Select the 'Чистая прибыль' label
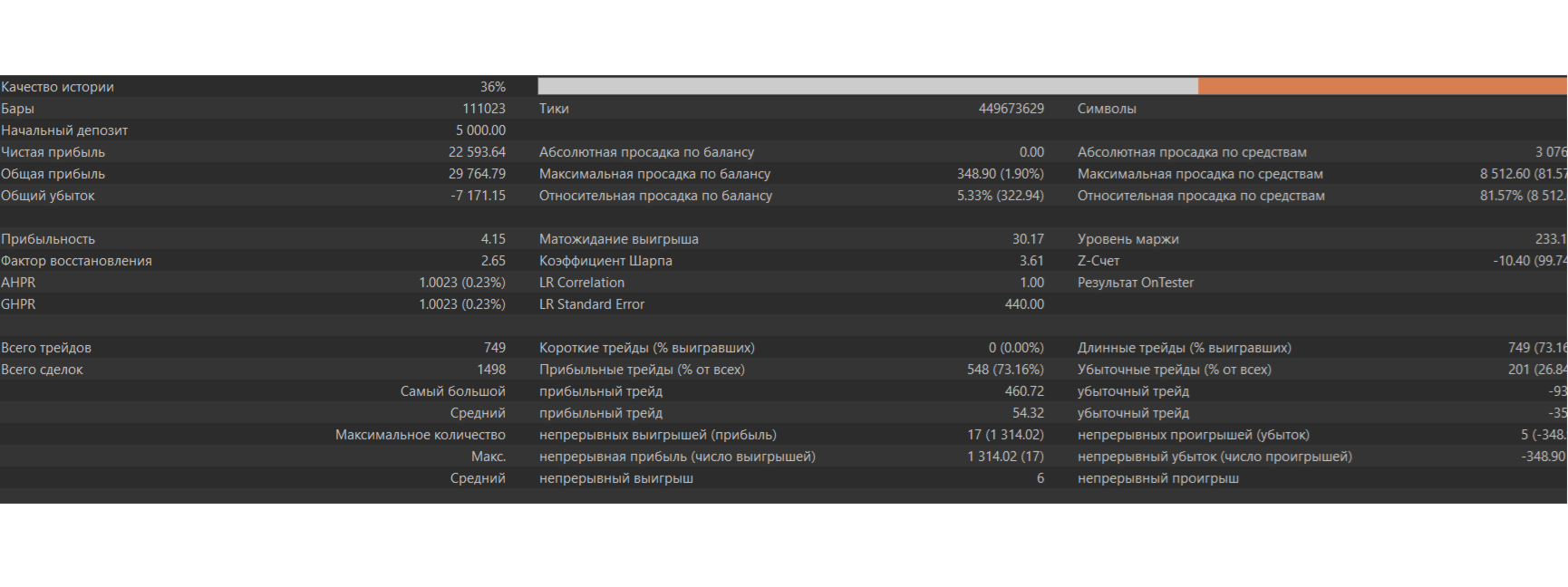This screenshot has width=1568, height=587. coord(53,152)
